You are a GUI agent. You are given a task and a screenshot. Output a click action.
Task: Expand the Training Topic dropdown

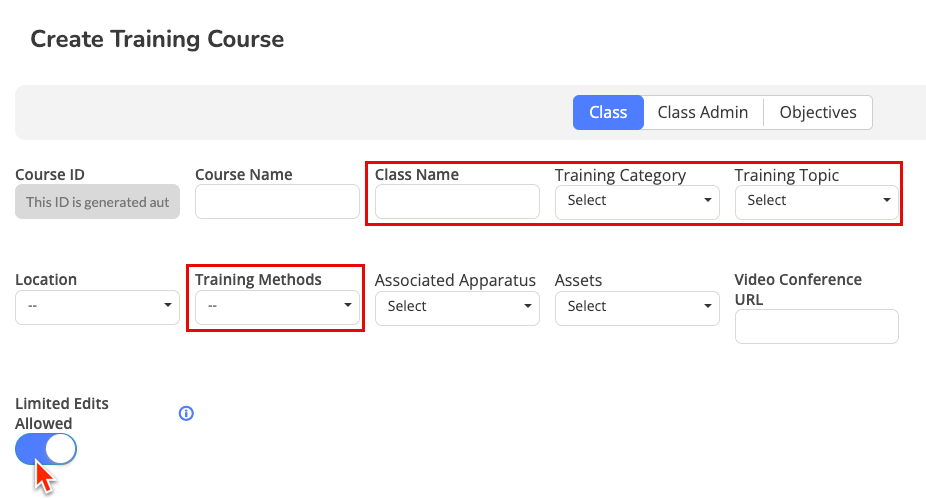(817, 201)
